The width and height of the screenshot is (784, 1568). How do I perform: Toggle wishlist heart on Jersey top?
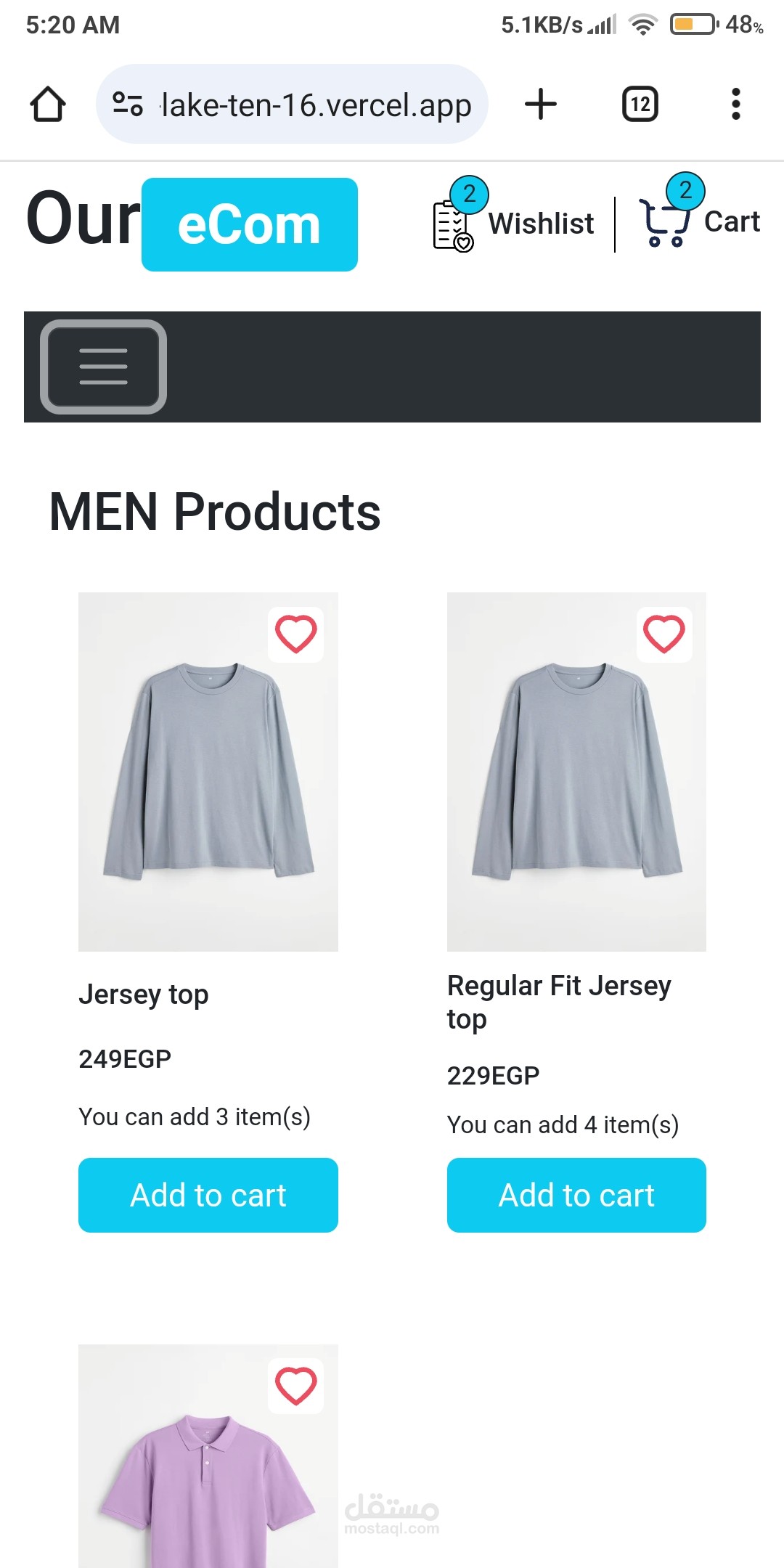(295, 634)
